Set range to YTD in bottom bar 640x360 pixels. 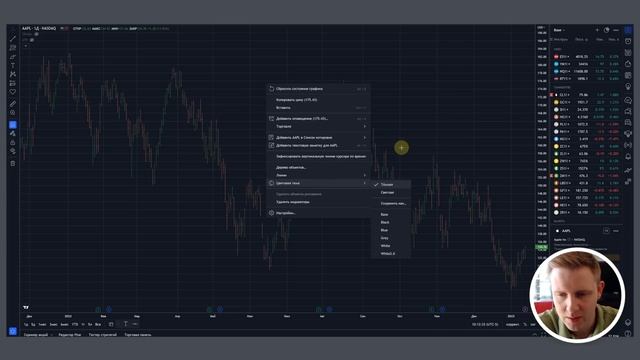(75, 324)
